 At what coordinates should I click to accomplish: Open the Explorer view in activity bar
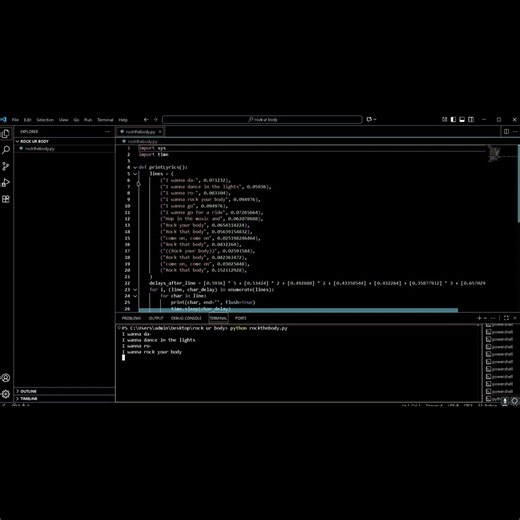(6, 134)
